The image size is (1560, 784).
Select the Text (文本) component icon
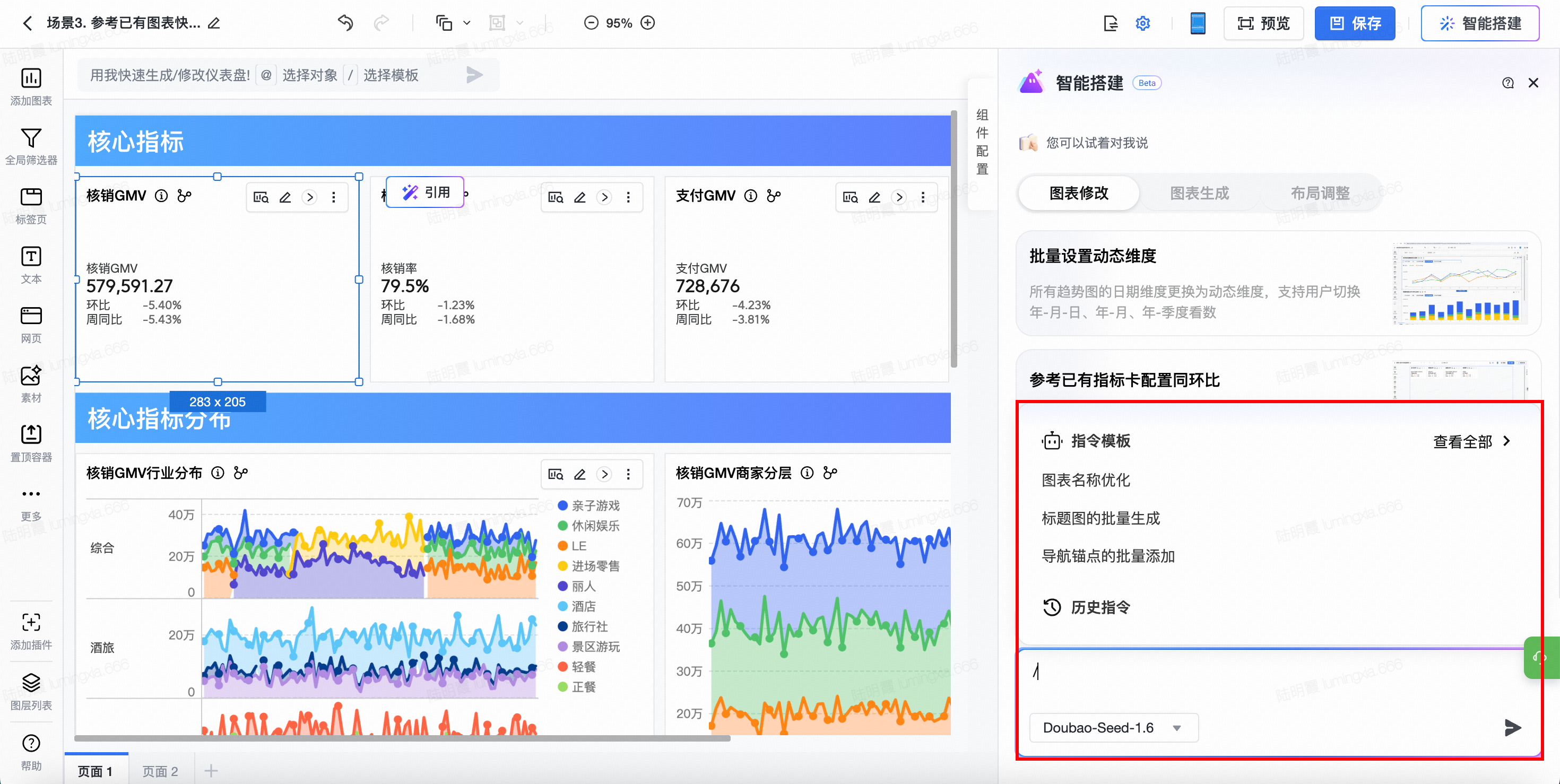(31, 257)
